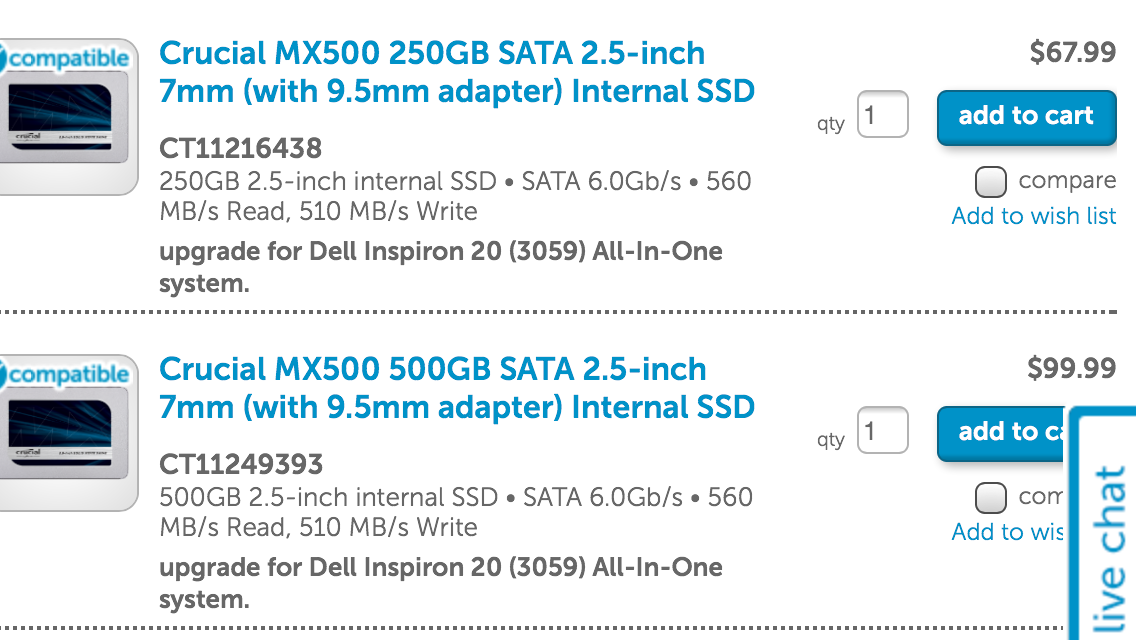Add the 500GB MX500 to cart
Viewport: 1136px width, 640px height.
pyautogui.click(x=1001, y=432)
